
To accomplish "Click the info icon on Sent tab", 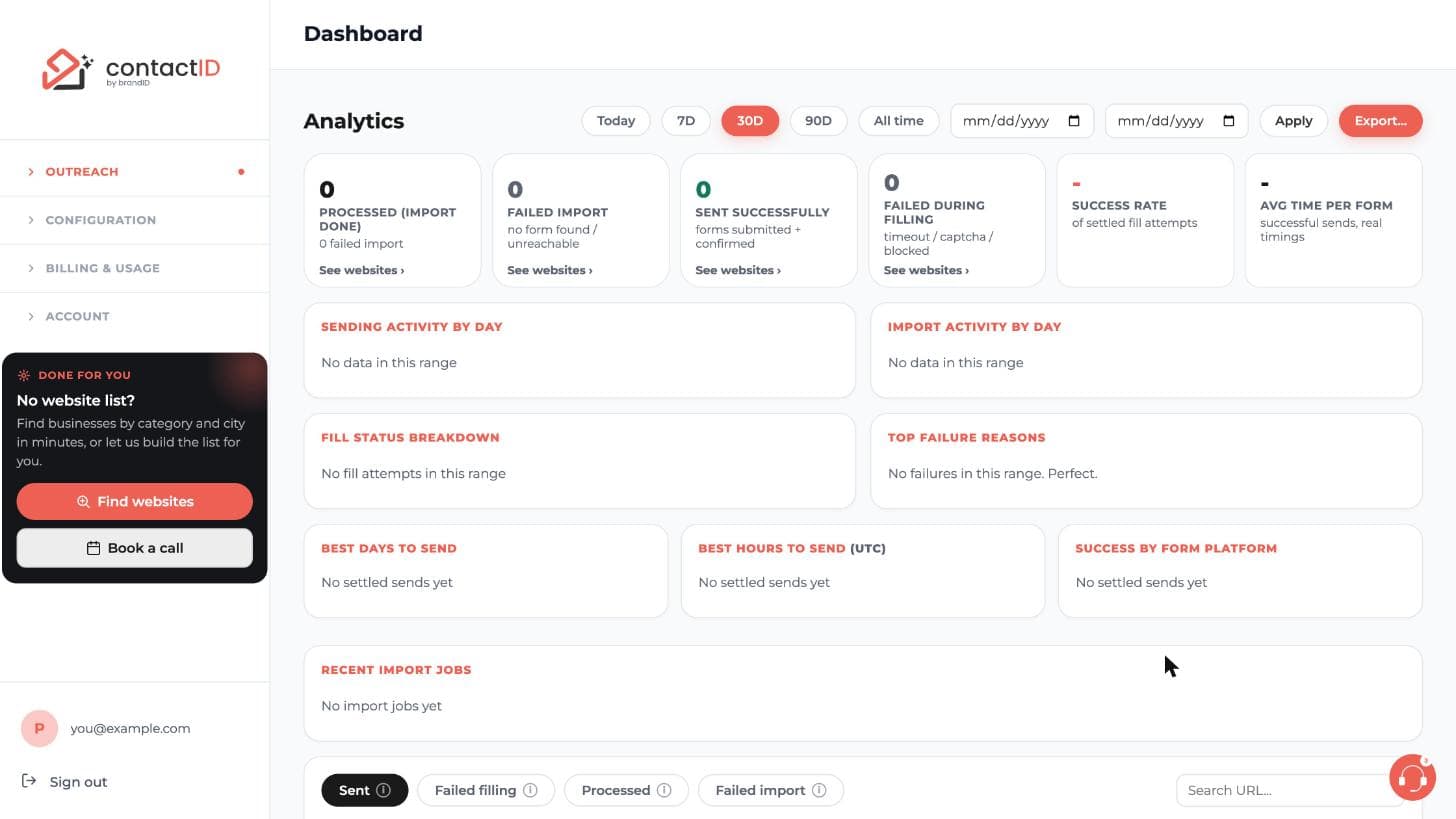I will coord(383,790).
